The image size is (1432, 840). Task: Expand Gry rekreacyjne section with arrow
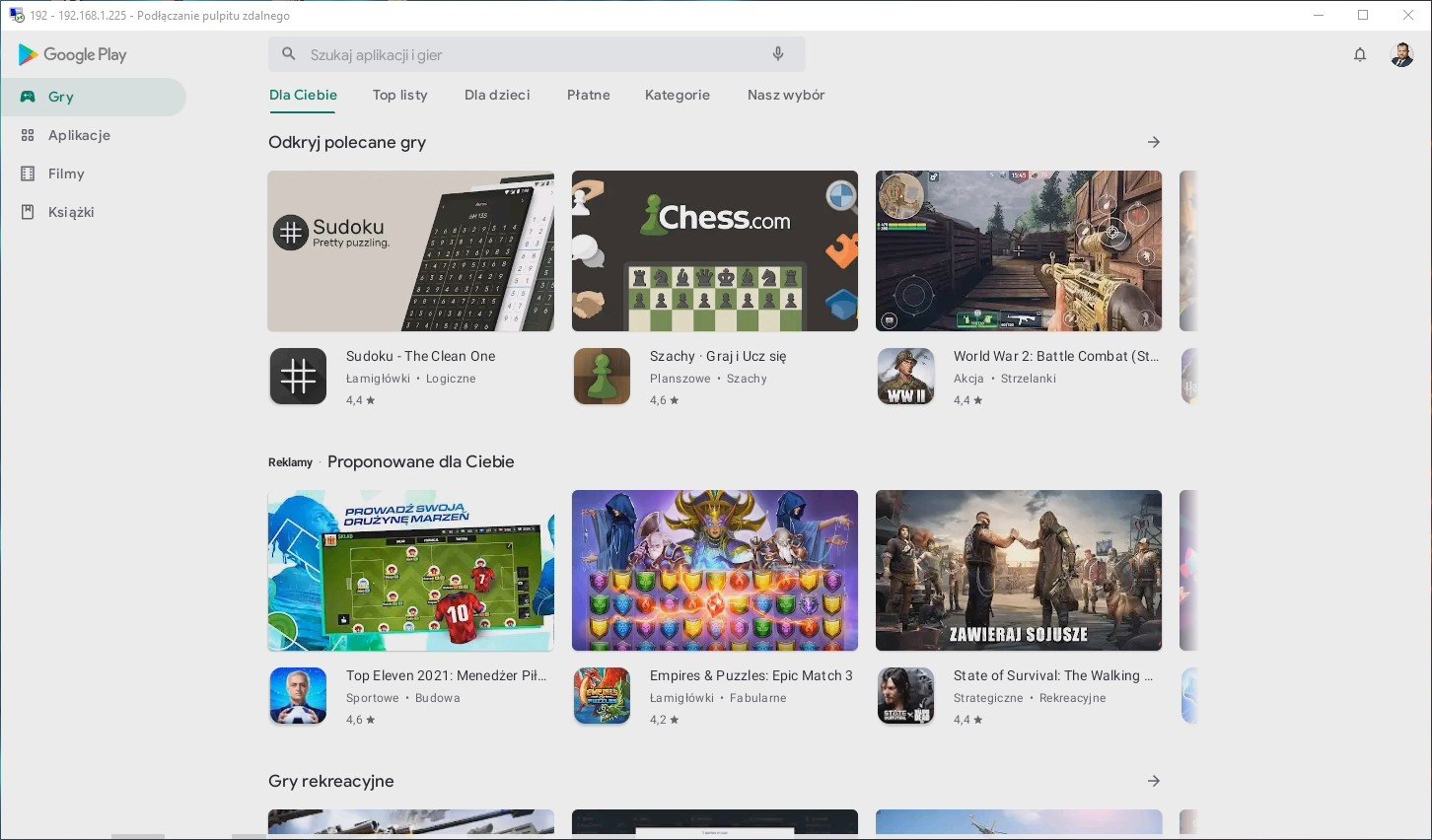(x=1154, y=781)
